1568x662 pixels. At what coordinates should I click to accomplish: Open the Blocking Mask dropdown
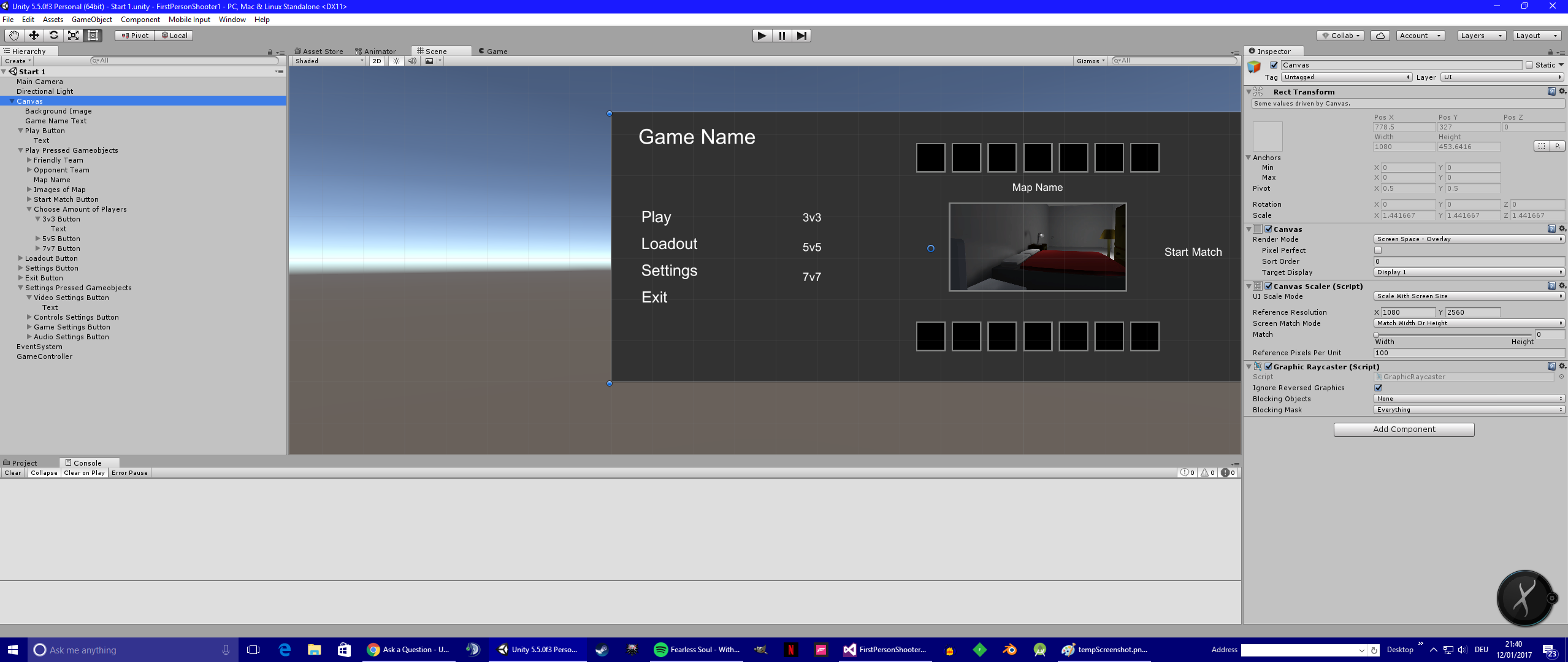1469,410
